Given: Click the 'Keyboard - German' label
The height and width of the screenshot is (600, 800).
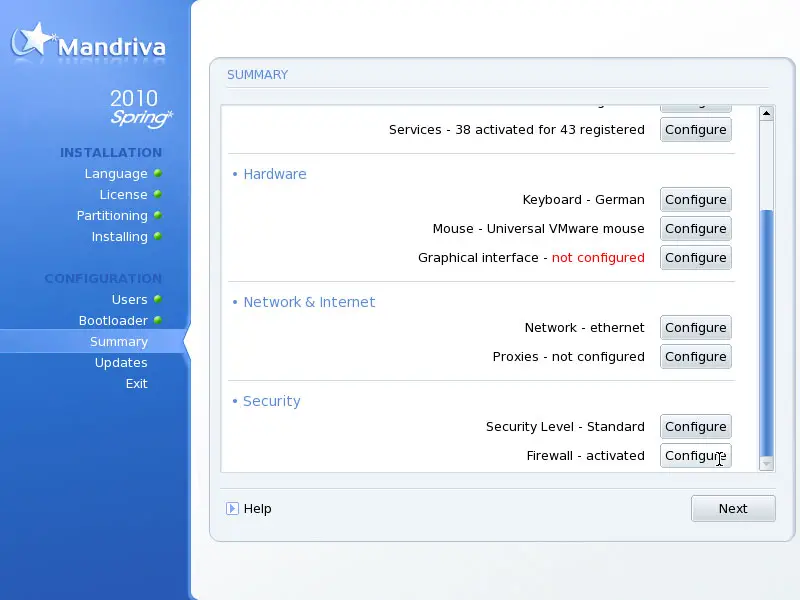Looking at the screenshot, I should [584, 199].
